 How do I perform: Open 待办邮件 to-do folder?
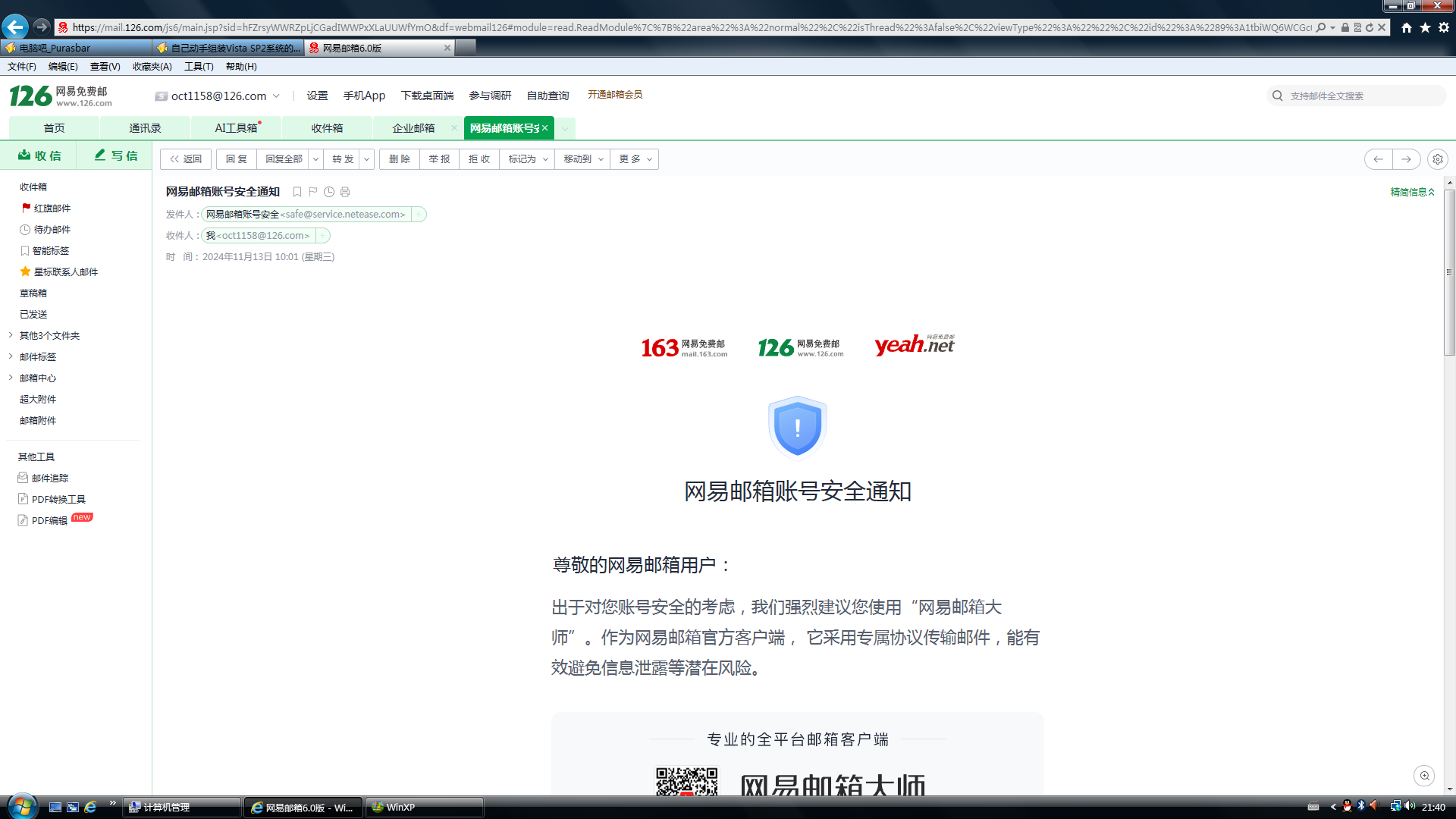pos(45,229)
